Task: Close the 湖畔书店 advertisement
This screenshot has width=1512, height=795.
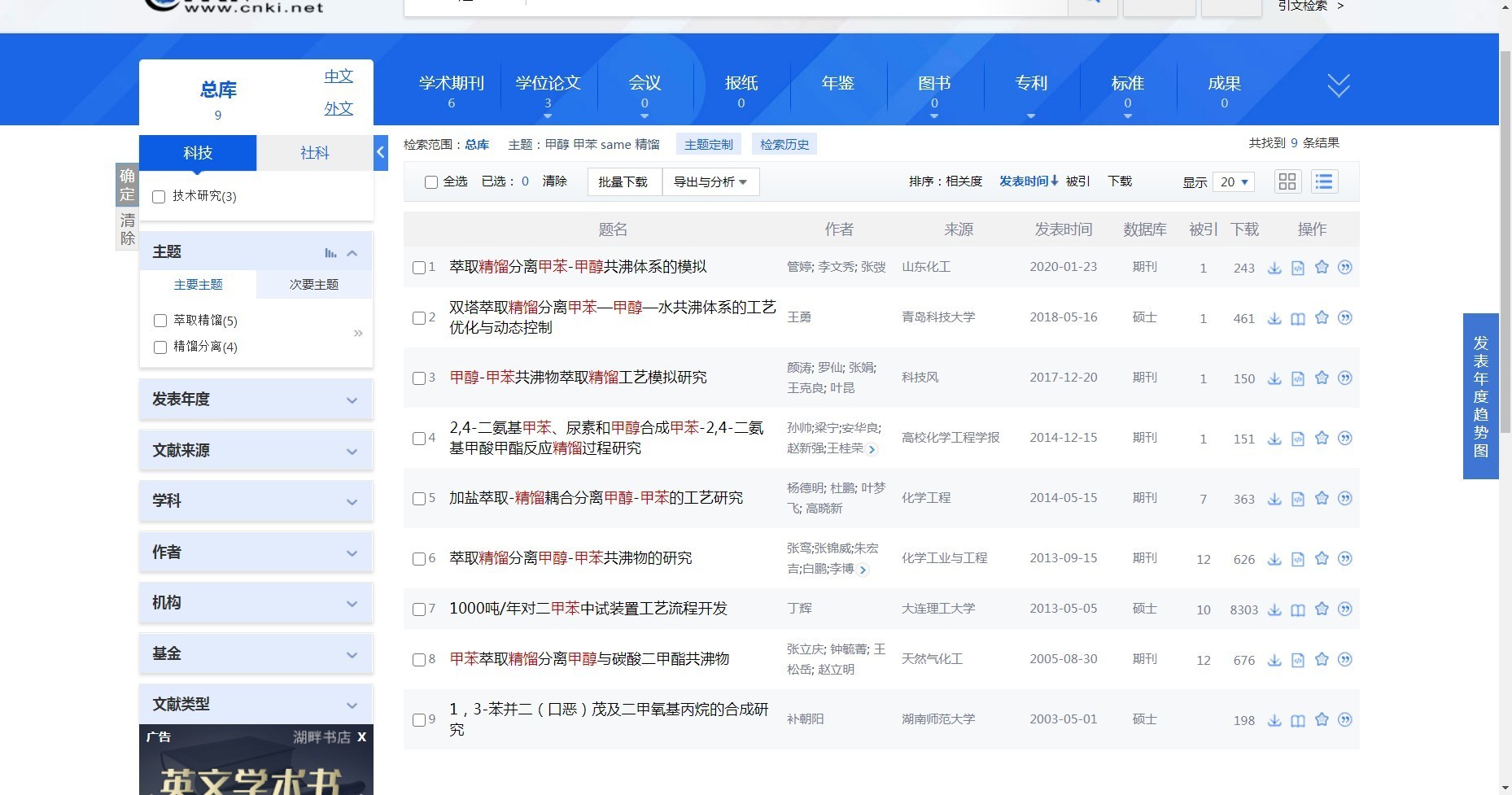Action: tap(362, 736)
